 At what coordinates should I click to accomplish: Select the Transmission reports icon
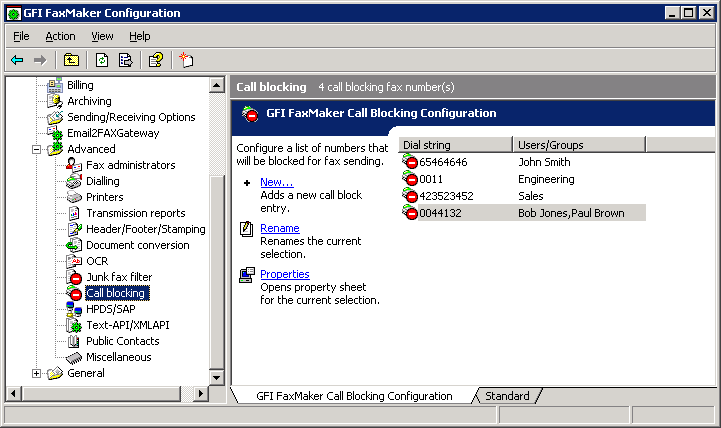pyautogui.click(x=74, y=213)
